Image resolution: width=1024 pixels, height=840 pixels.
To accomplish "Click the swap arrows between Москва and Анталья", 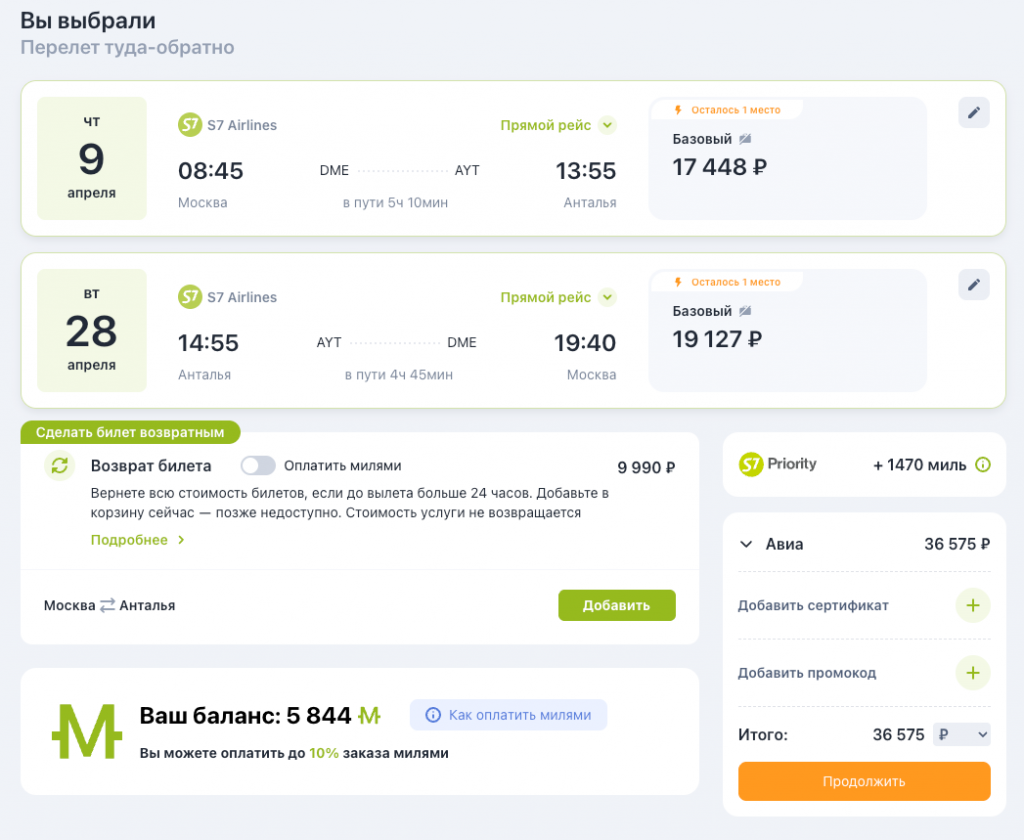I will click(x=107, y=606).
